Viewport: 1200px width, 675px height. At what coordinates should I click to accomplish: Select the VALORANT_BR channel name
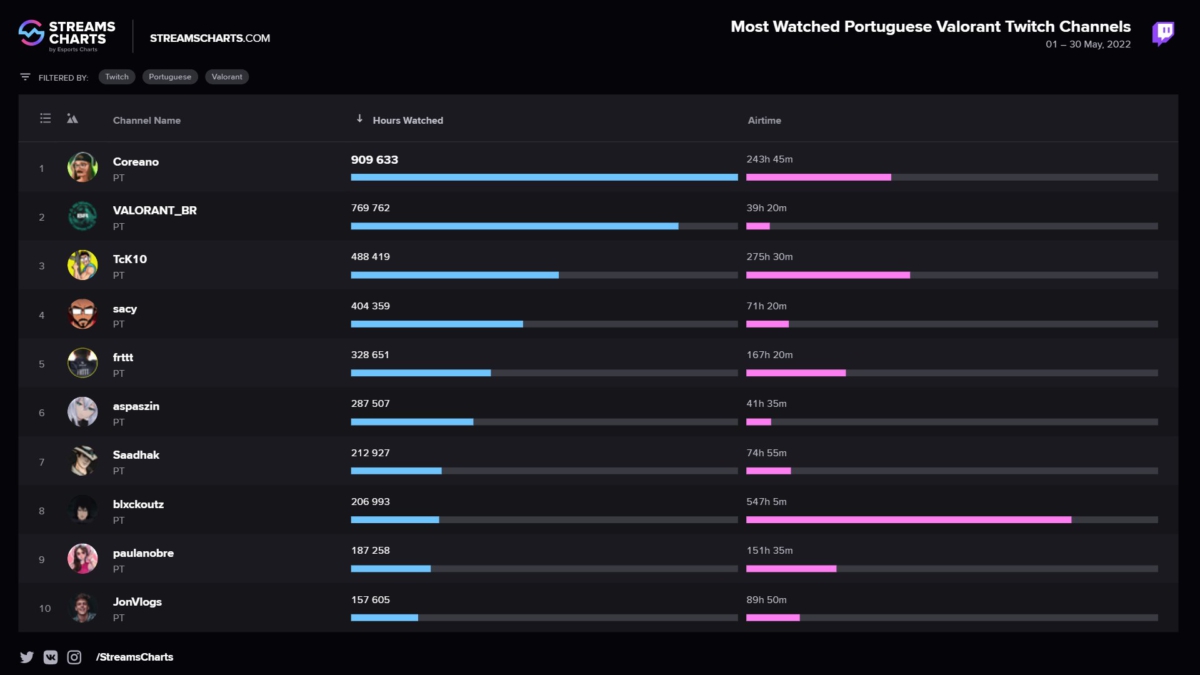(155, 211)
